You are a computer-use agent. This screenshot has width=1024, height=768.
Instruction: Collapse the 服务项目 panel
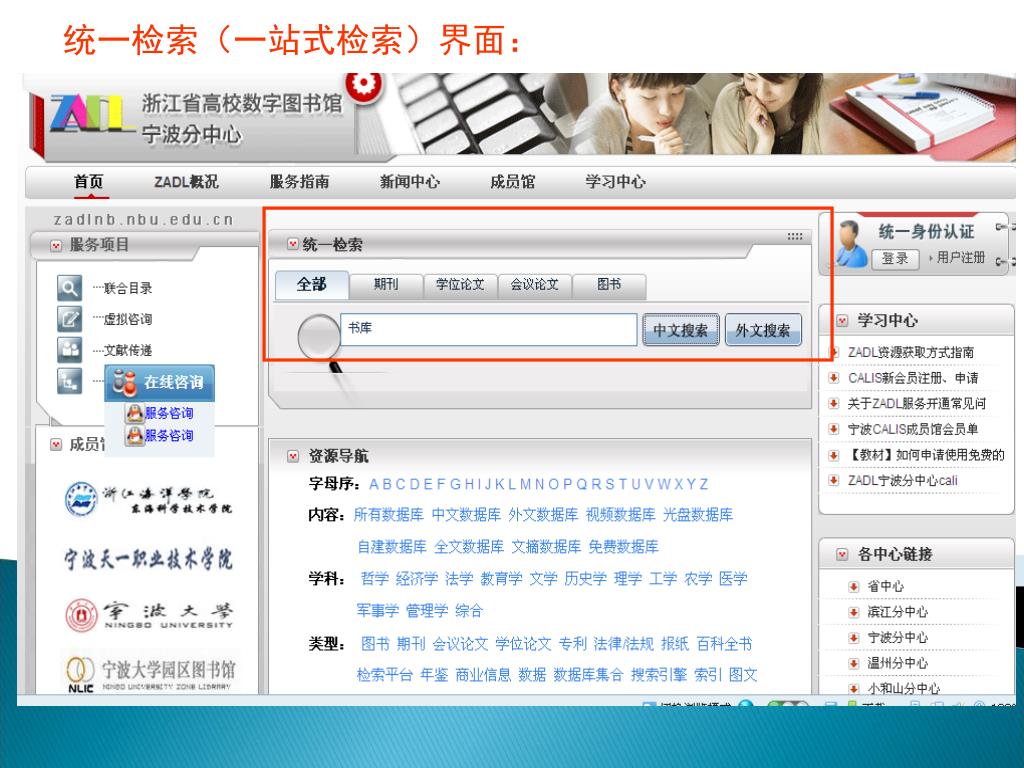[56, 246]
